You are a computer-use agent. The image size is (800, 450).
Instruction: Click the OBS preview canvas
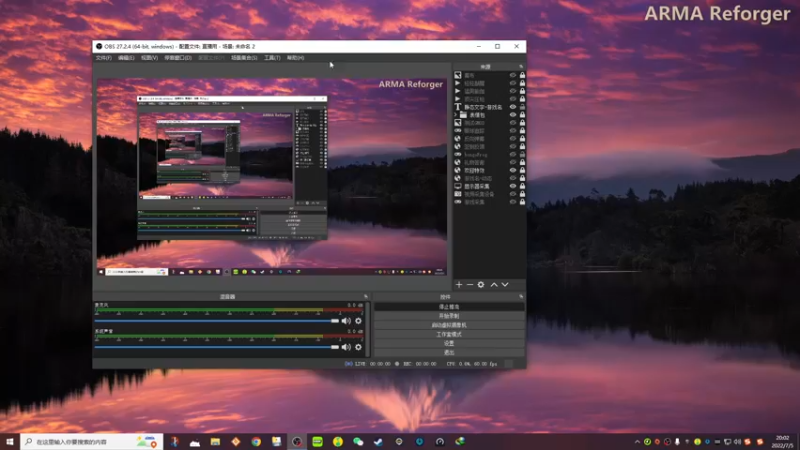[x=272, y=177]
